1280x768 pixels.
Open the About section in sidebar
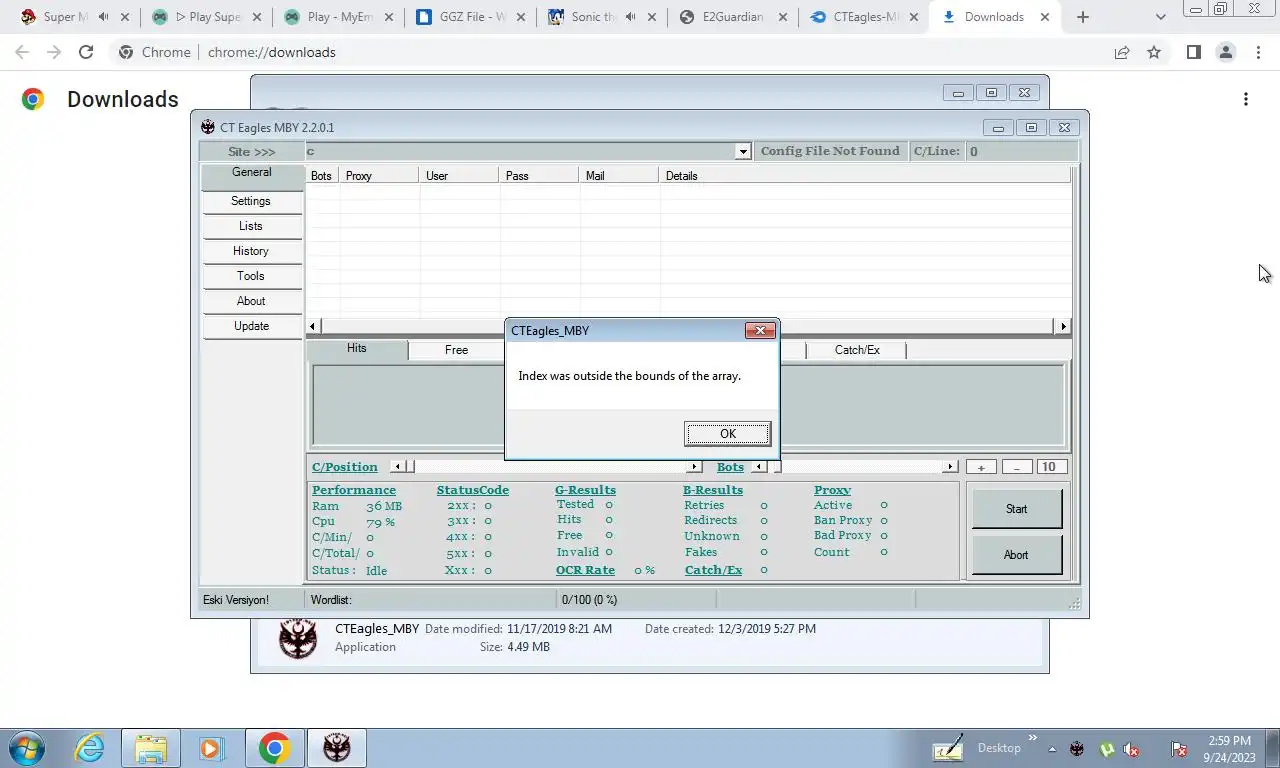[251, 301]
